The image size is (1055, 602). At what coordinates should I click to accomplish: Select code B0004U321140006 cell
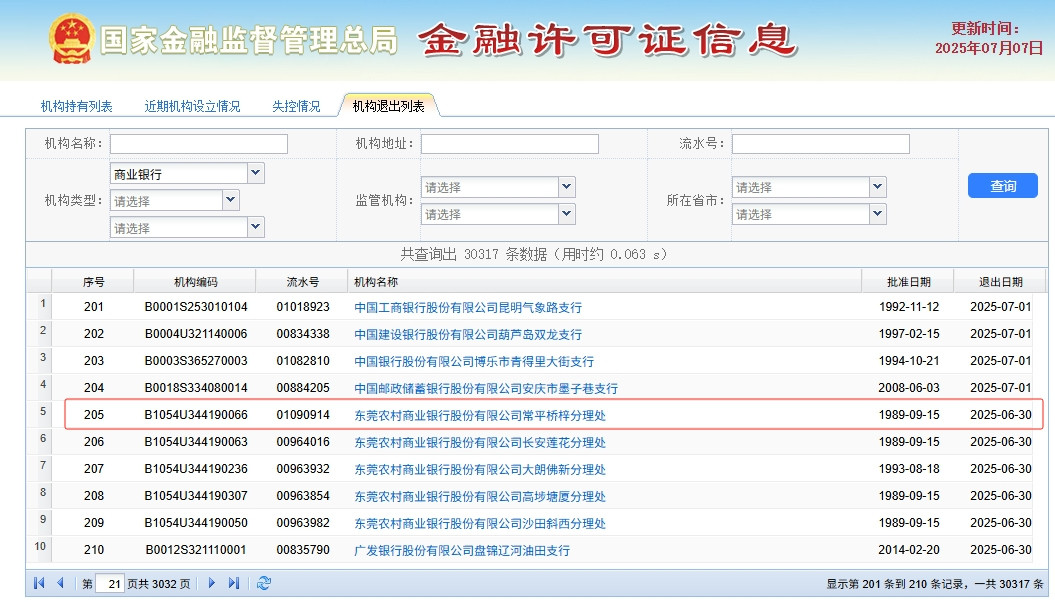(x=196, y=334)
